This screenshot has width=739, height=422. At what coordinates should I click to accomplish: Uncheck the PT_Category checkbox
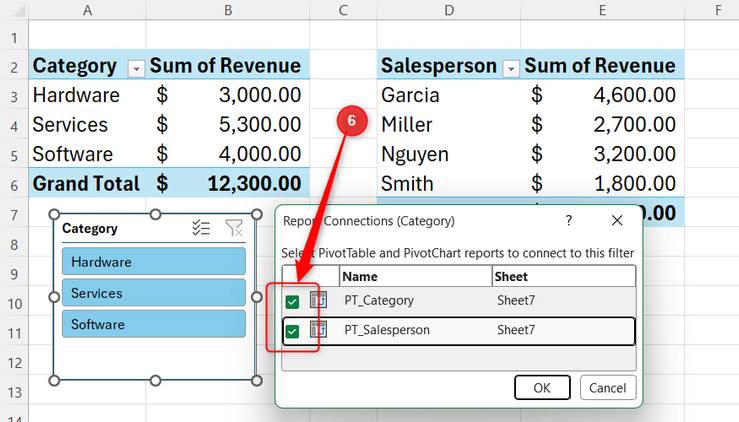(x=292, y=302)
